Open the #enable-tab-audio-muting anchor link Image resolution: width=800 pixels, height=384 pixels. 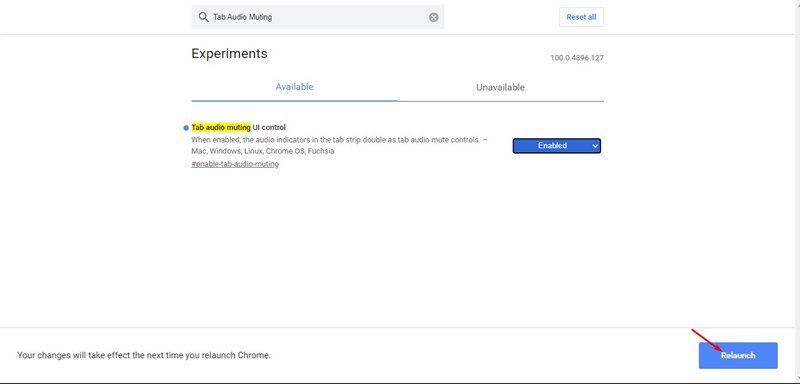click(235, 164)
